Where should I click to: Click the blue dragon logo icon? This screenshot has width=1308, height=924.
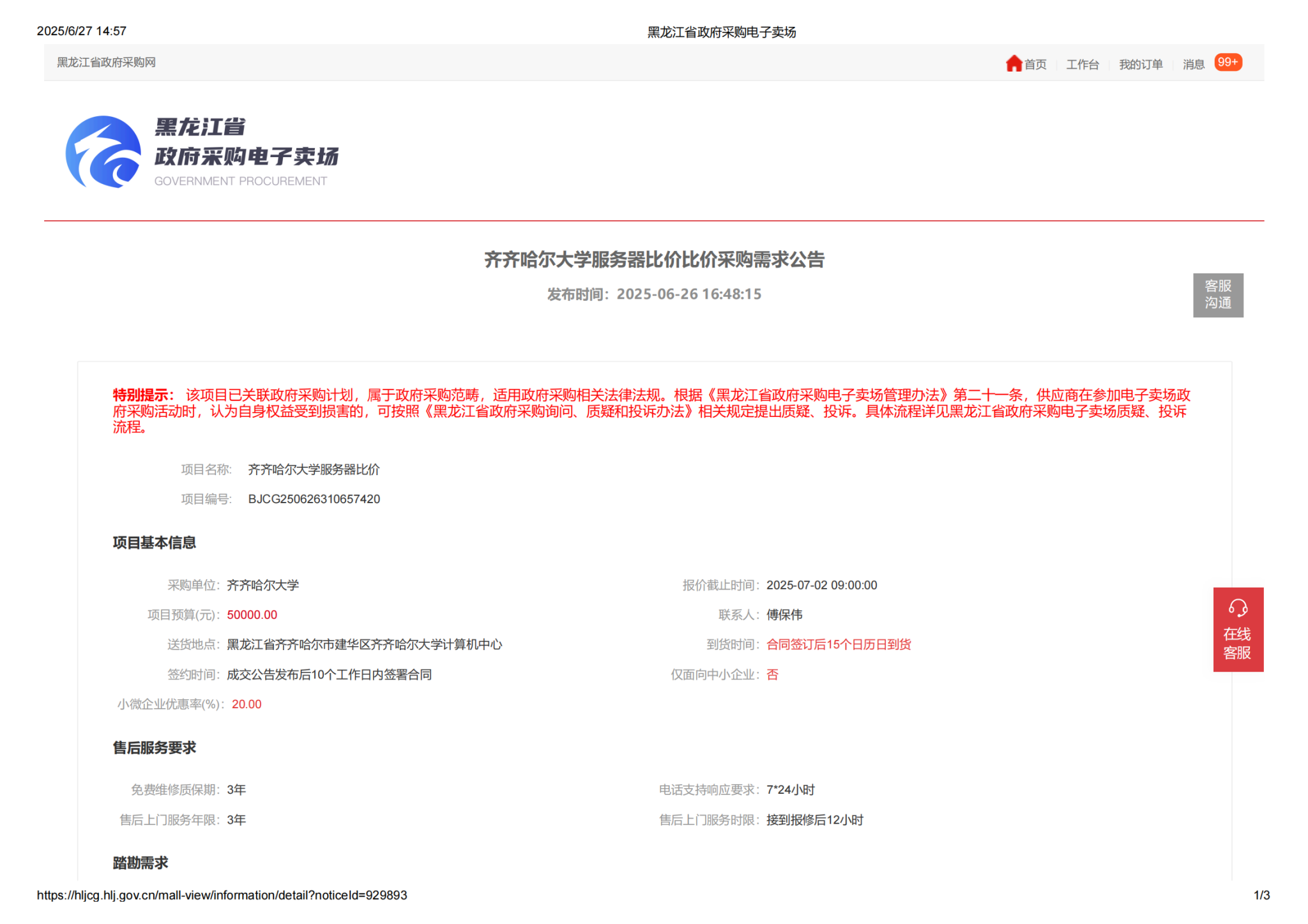(103, 152)
